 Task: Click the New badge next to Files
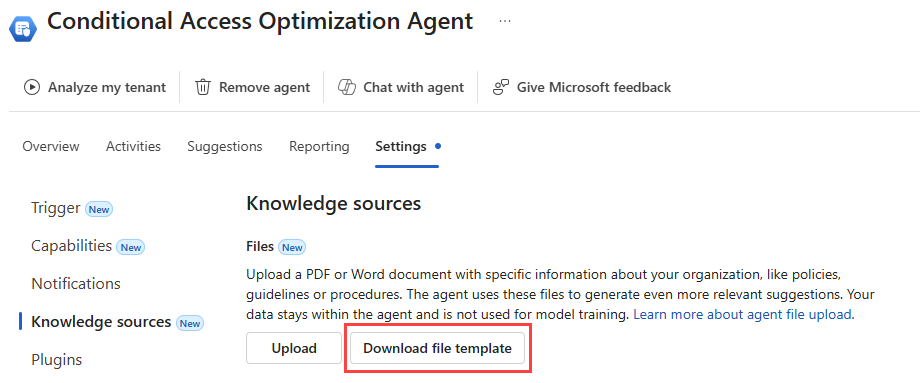click(x=292, y=248)
